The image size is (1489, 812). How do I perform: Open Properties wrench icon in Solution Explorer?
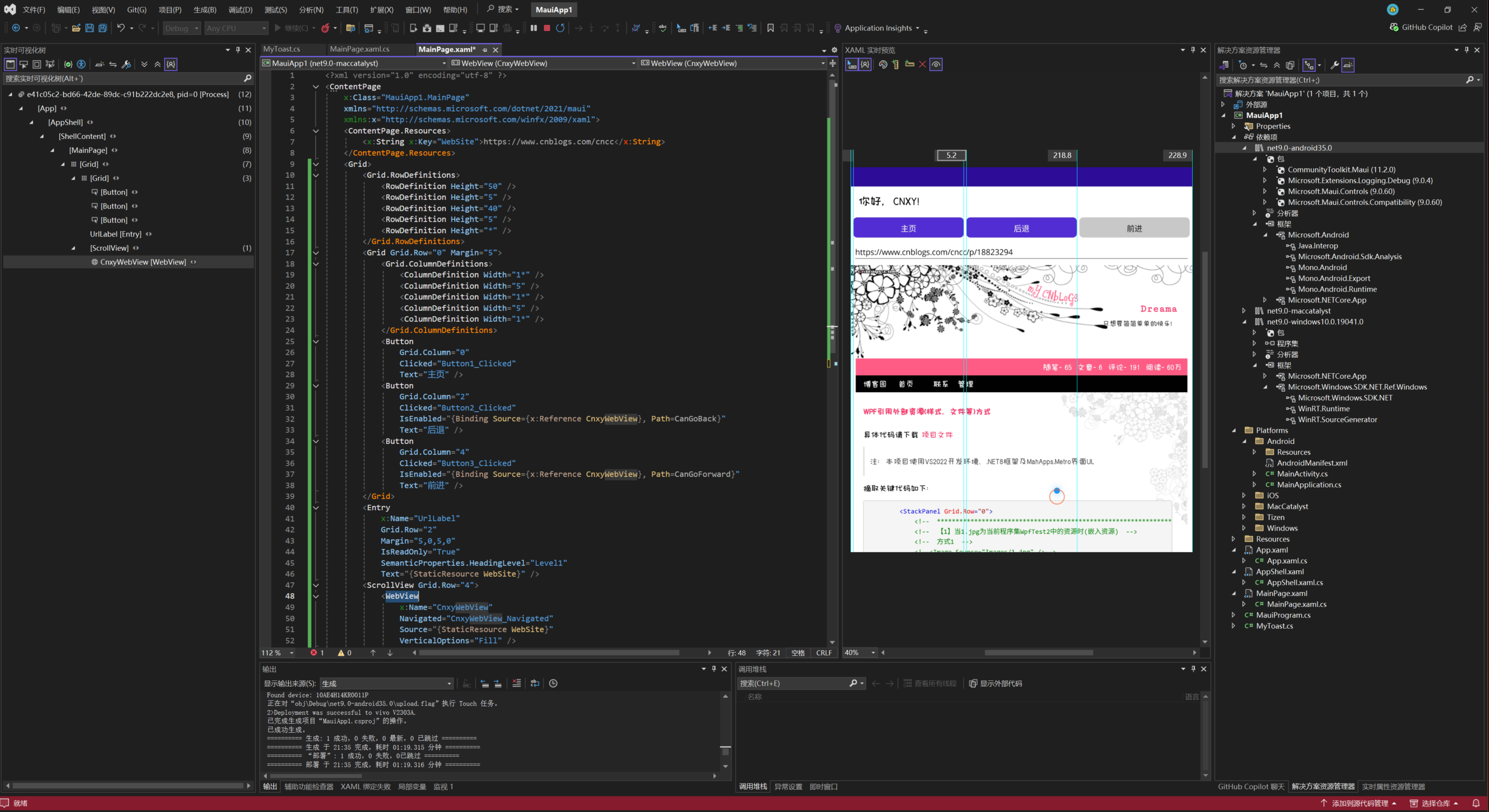1334,65
